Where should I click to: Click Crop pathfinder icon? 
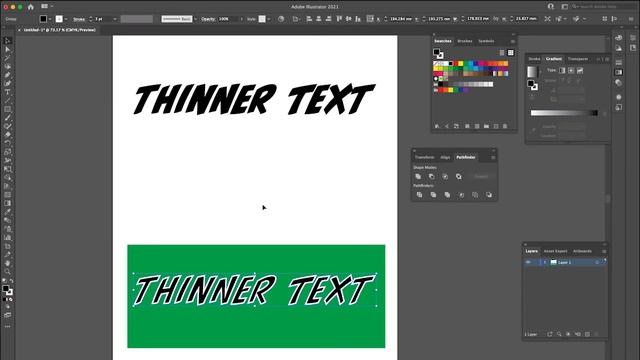(461, 195)
